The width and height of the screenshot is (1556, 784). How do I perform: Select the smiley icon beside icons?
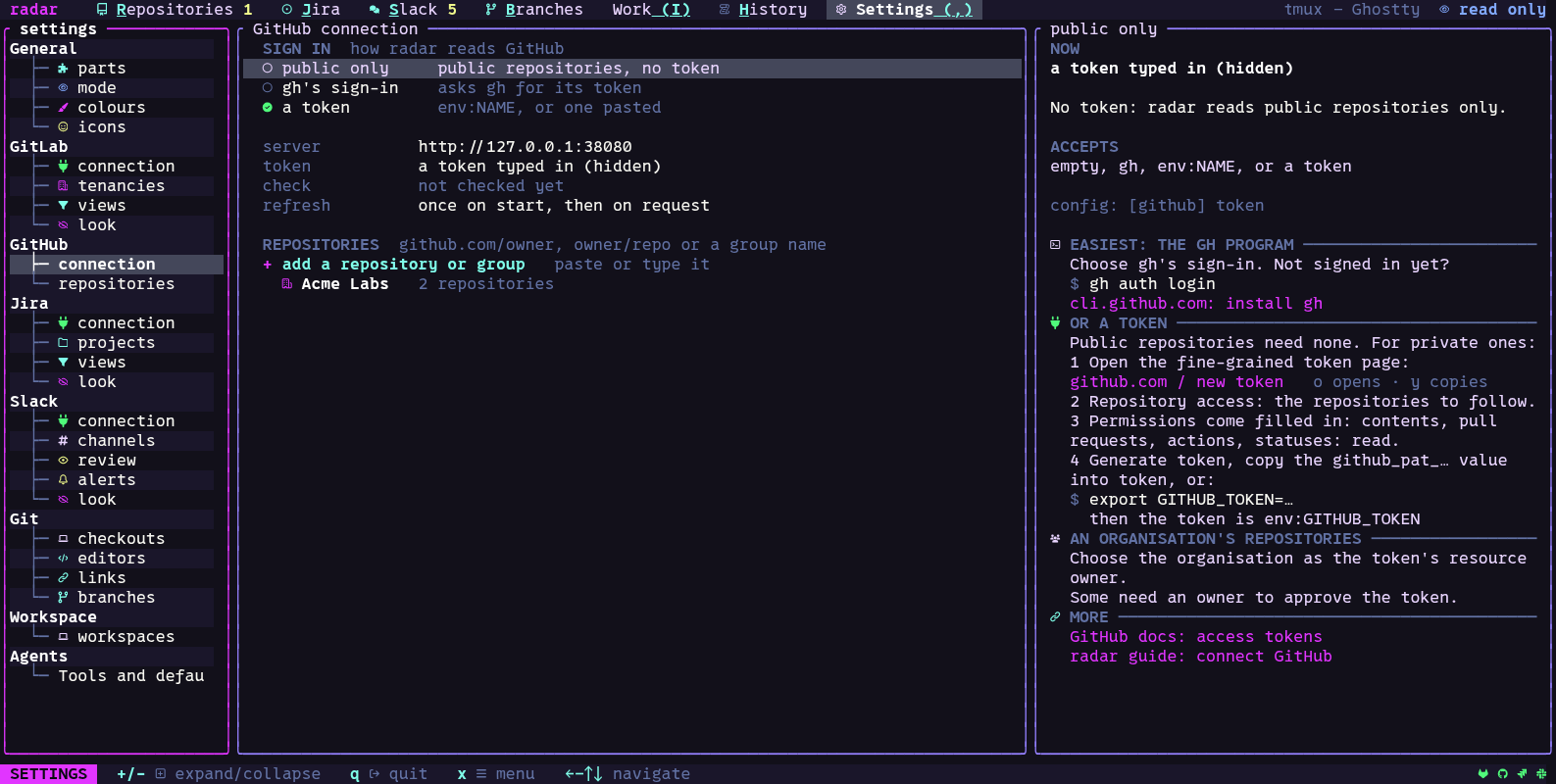pyautogui.click(x=63, y=127)
